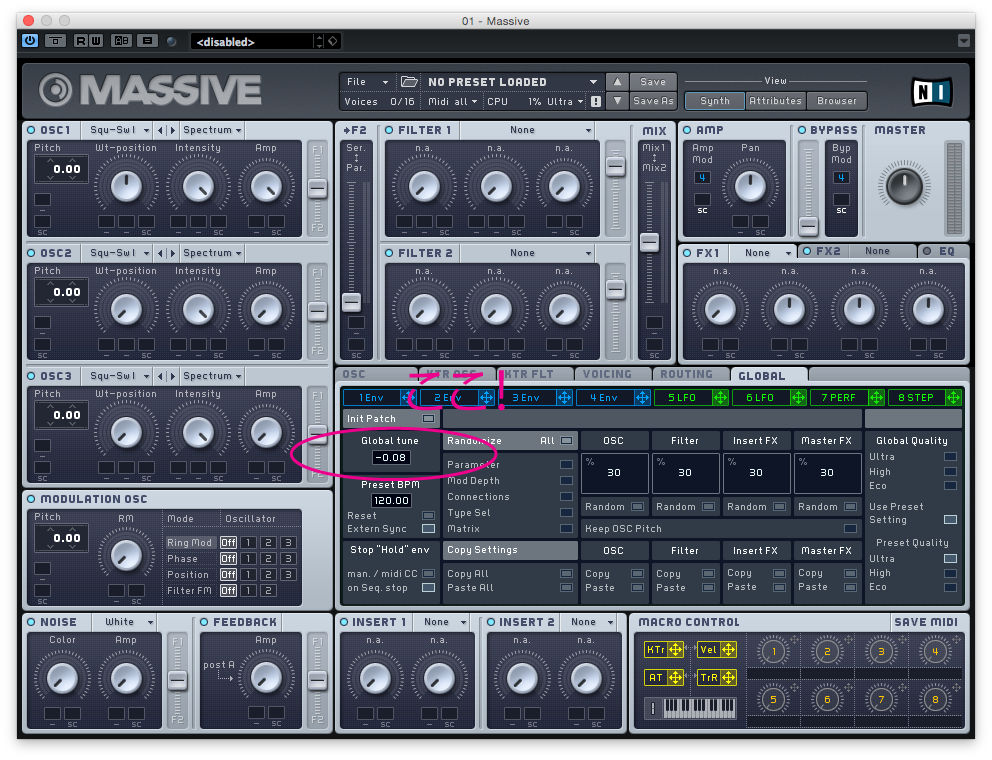
Task: Click the SAVE MIDI button
Action: pos(926,622)
